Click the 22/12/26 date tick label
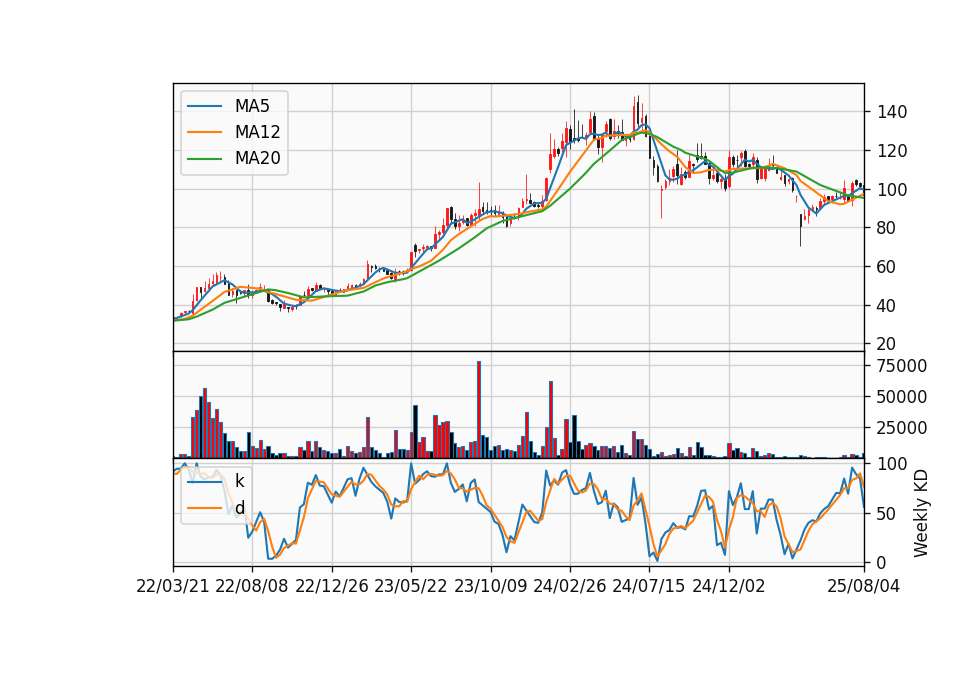The height and width of the screenshot is (690, 960). coord(332,587)
